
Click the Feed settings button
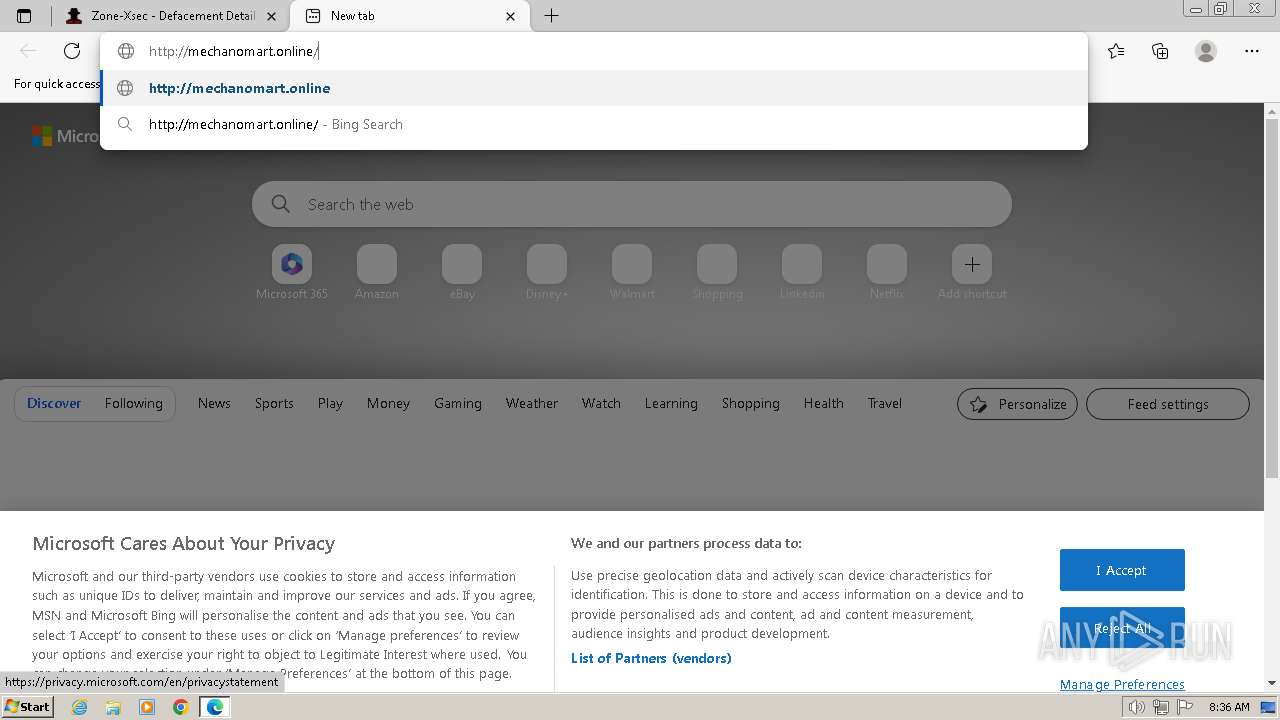click(1168, 404)
